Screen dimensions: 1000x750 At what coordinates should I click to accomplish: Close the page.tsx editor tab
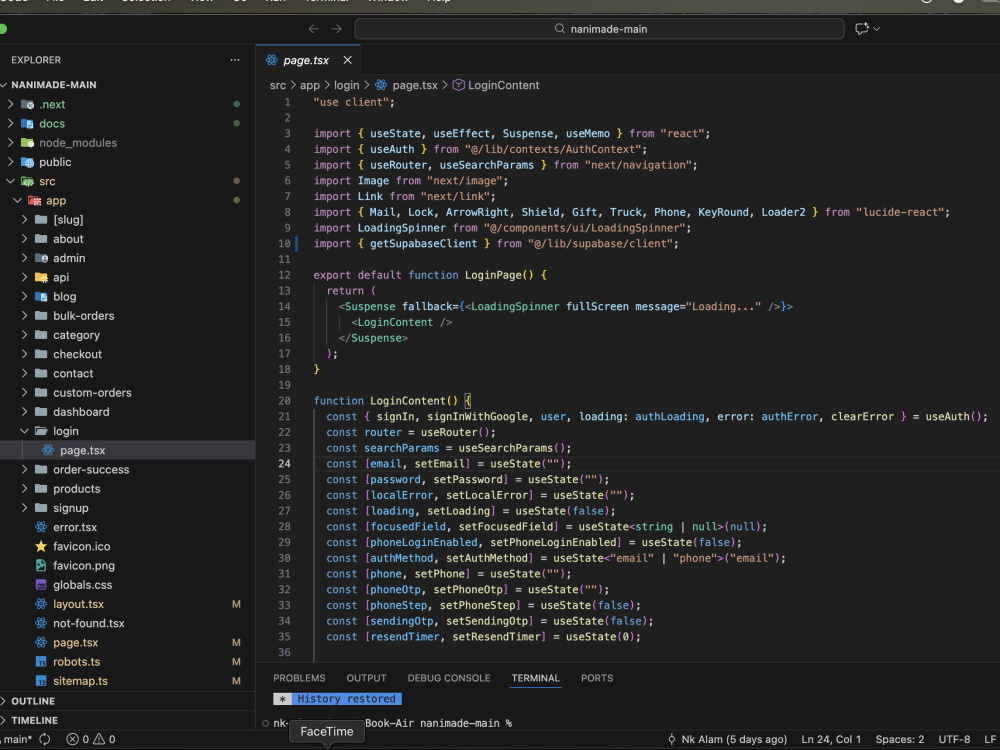pos(347,60)
